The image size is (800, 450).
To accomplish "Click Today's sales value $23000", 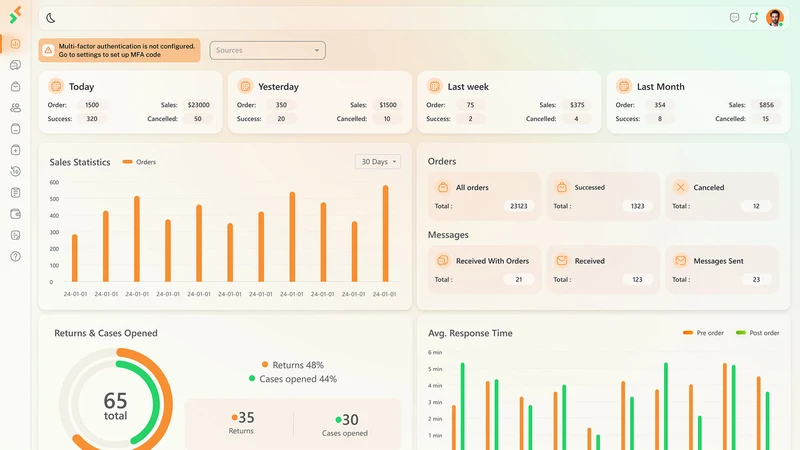I will (x=198, y=105).
